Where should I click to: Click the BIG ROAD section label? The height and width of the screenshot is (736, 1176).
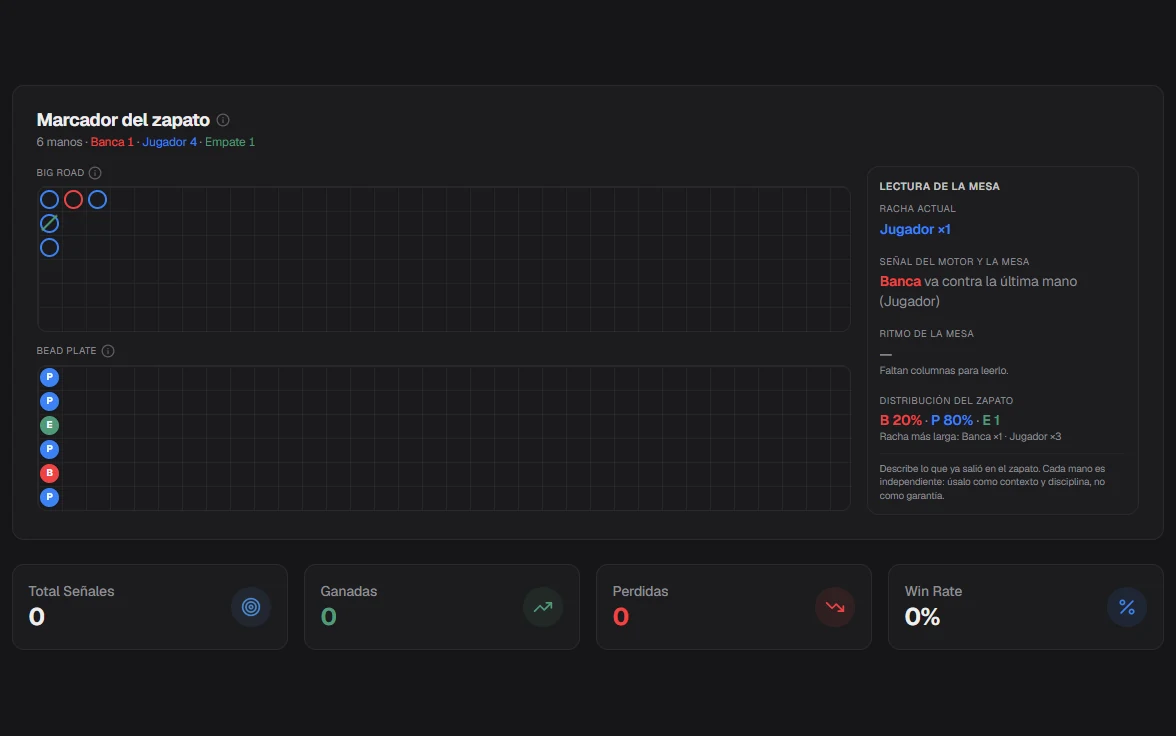click(60, 173)
